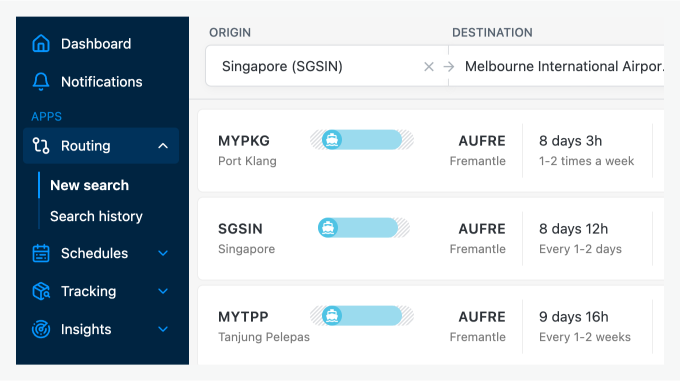
Task: Select the Routing menu item
Action: pos(101,146)
